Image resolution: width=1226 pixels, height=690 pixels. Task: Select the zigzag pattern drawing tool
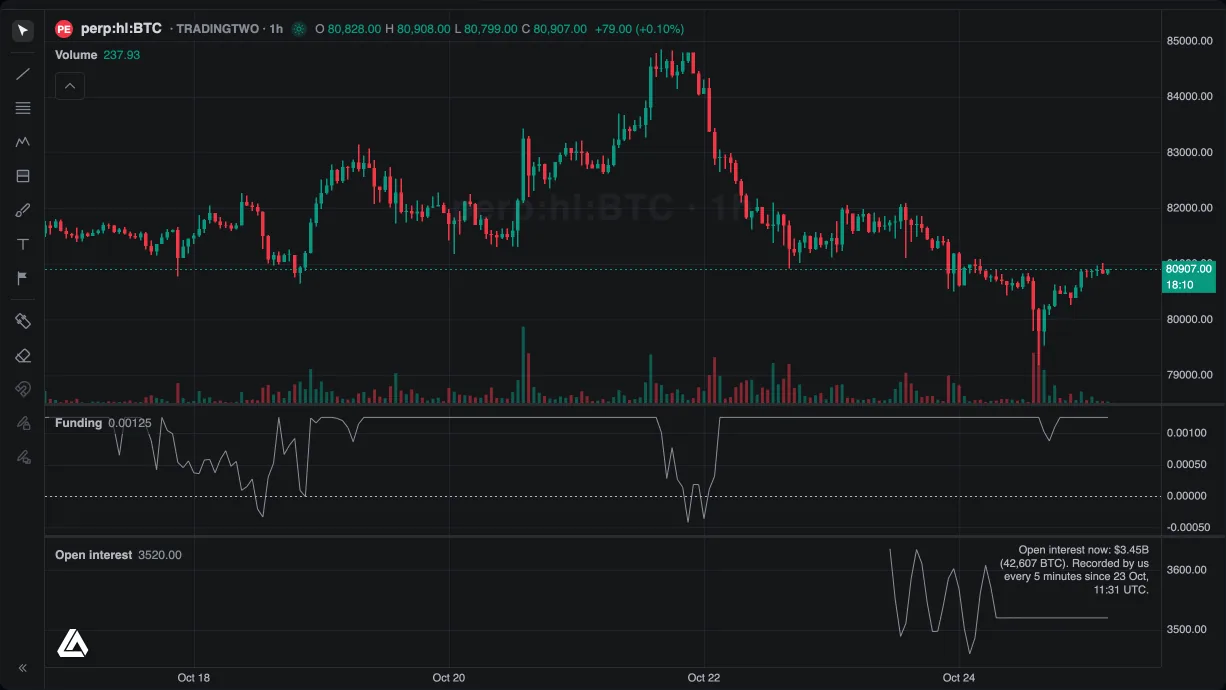(x=23, y=142)
